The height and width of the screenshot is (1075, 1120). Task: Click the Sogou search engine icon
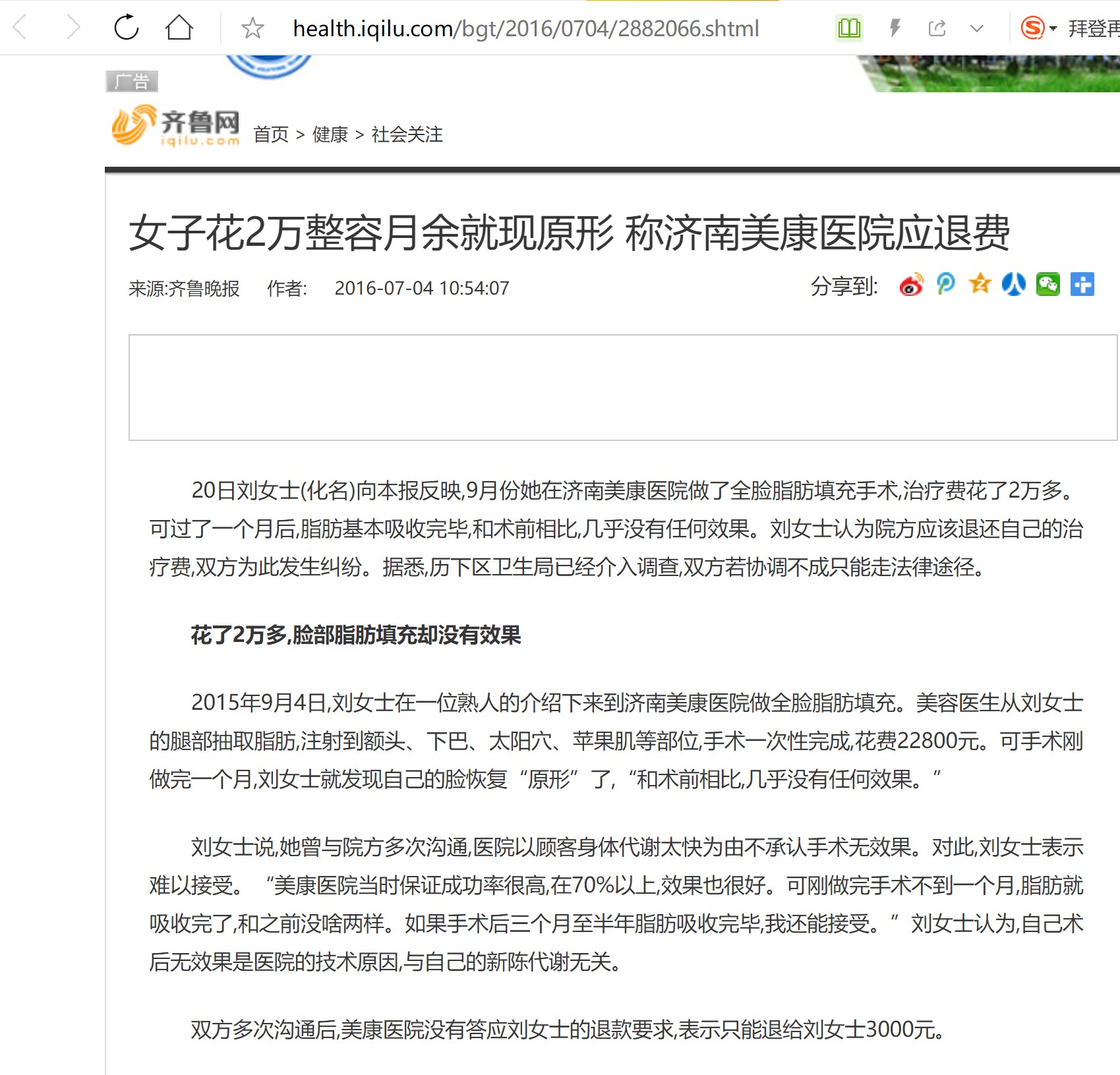tap(1032, 28)
